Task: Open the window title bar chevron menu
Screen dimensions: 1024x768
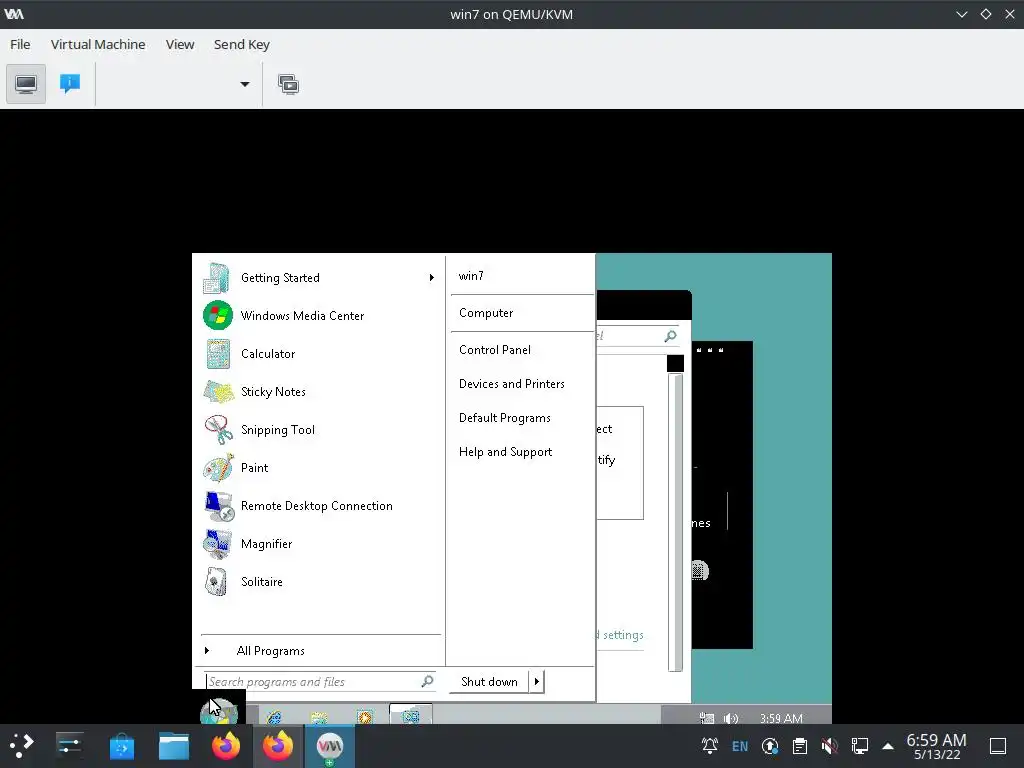Action: click(x=962, y=14)
